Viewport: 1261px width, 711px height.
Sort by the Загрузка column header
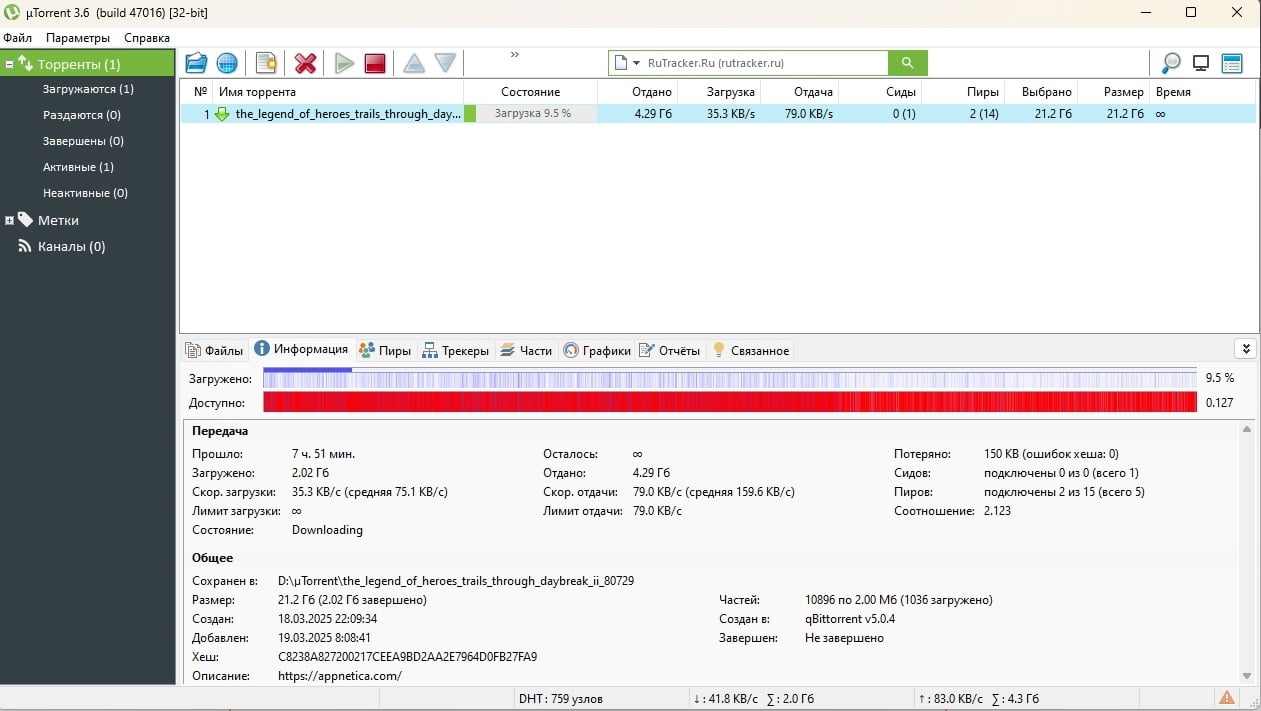click(718, 92)
